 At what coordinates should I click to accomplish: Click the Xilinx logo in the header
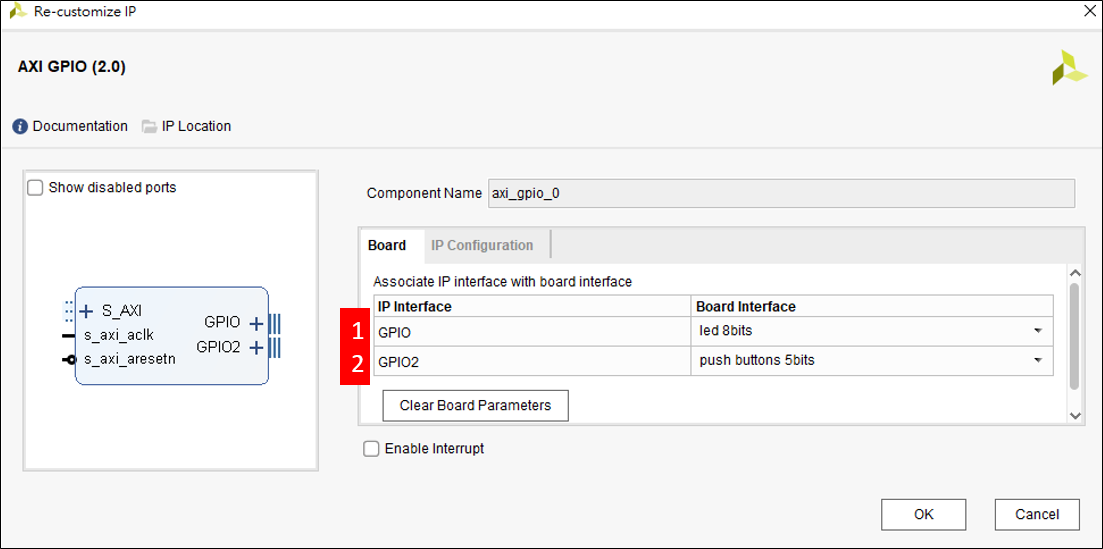point(1069,68)
